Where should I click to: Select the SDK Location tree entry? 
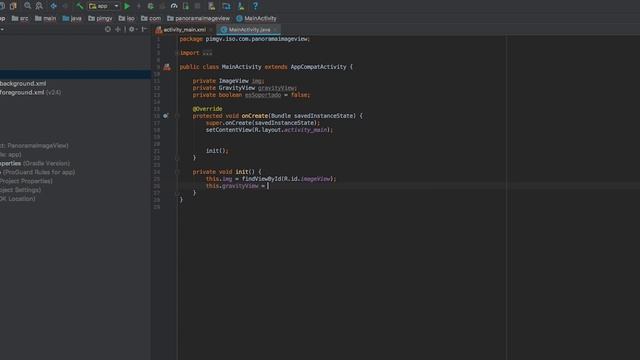(x=18, y=199)
